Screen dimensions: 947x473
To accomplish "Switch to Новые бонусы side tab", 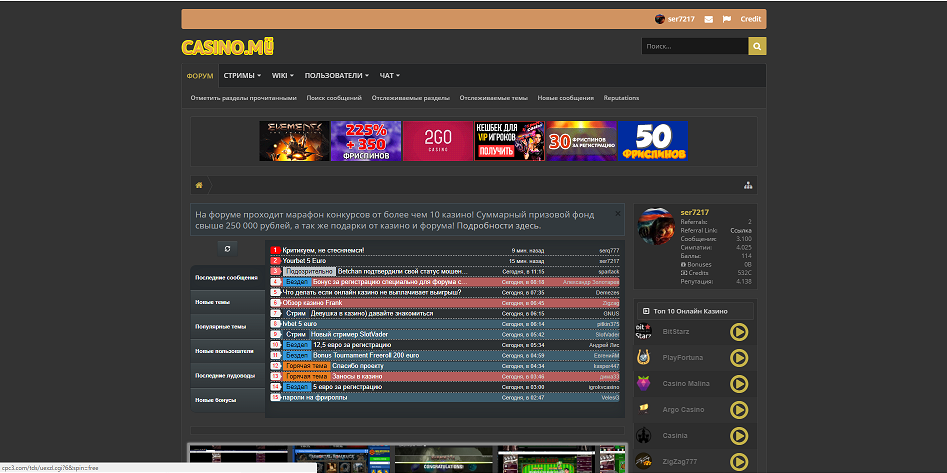I will 228,400.
